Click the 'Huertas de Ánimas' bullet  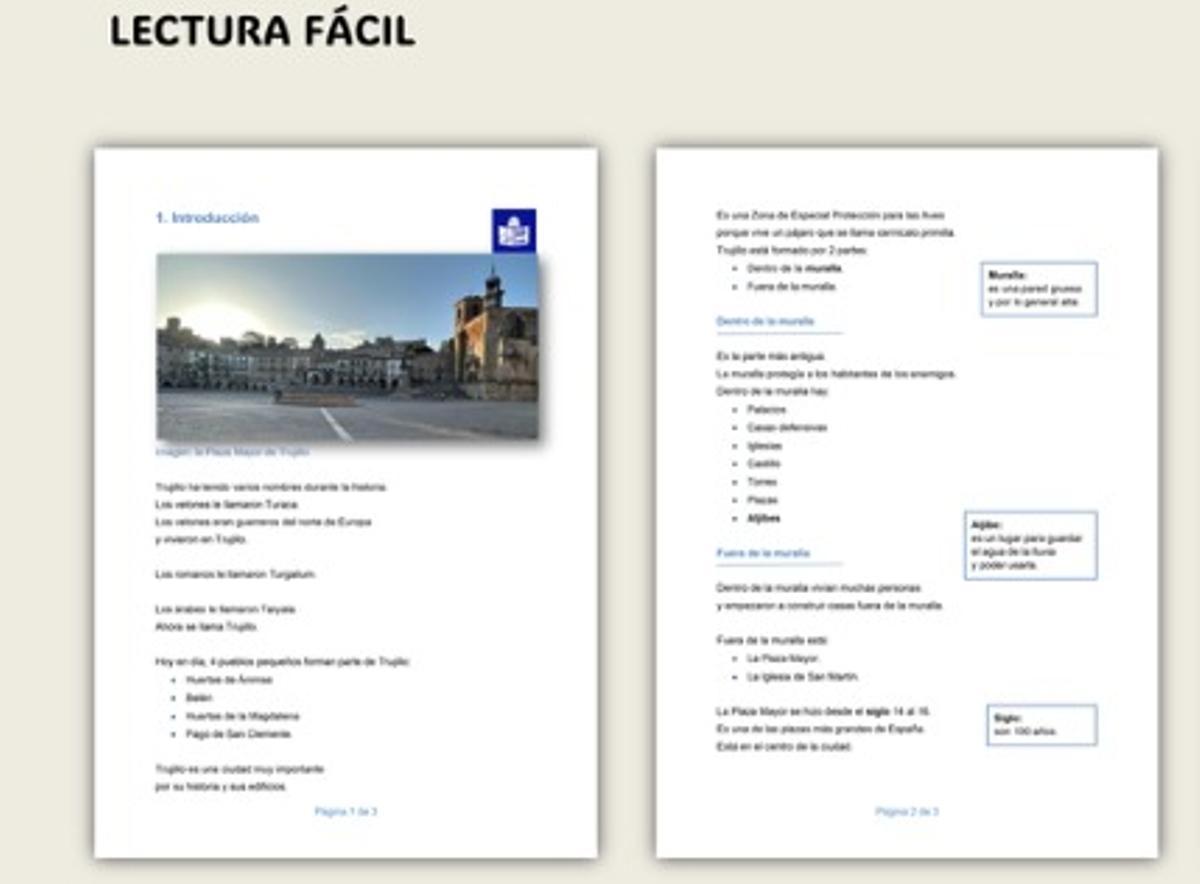pos(229,680)
